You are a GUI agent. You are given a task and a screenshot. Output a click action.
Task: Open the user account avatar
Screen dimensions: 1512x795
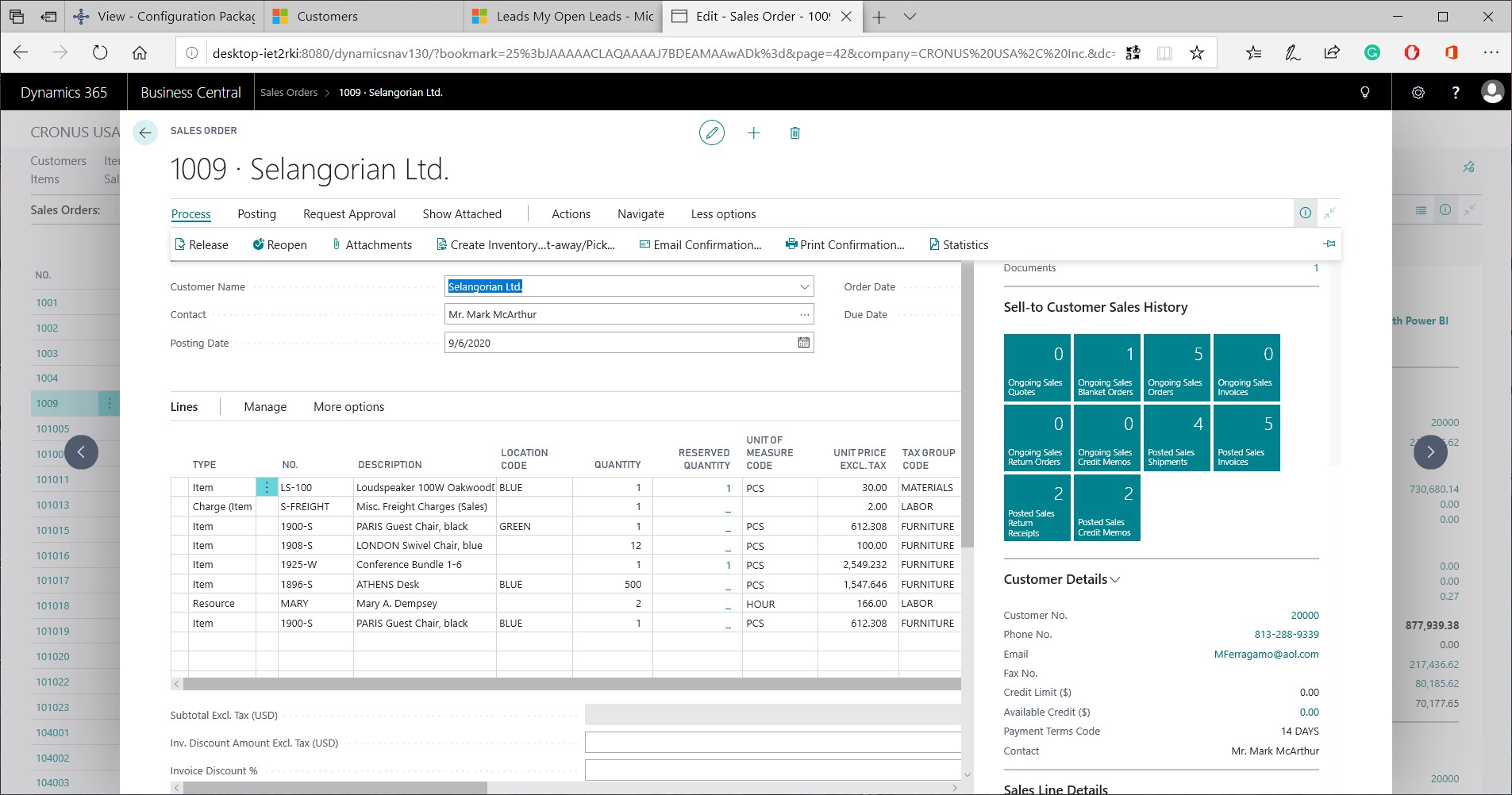[1492, 92]
